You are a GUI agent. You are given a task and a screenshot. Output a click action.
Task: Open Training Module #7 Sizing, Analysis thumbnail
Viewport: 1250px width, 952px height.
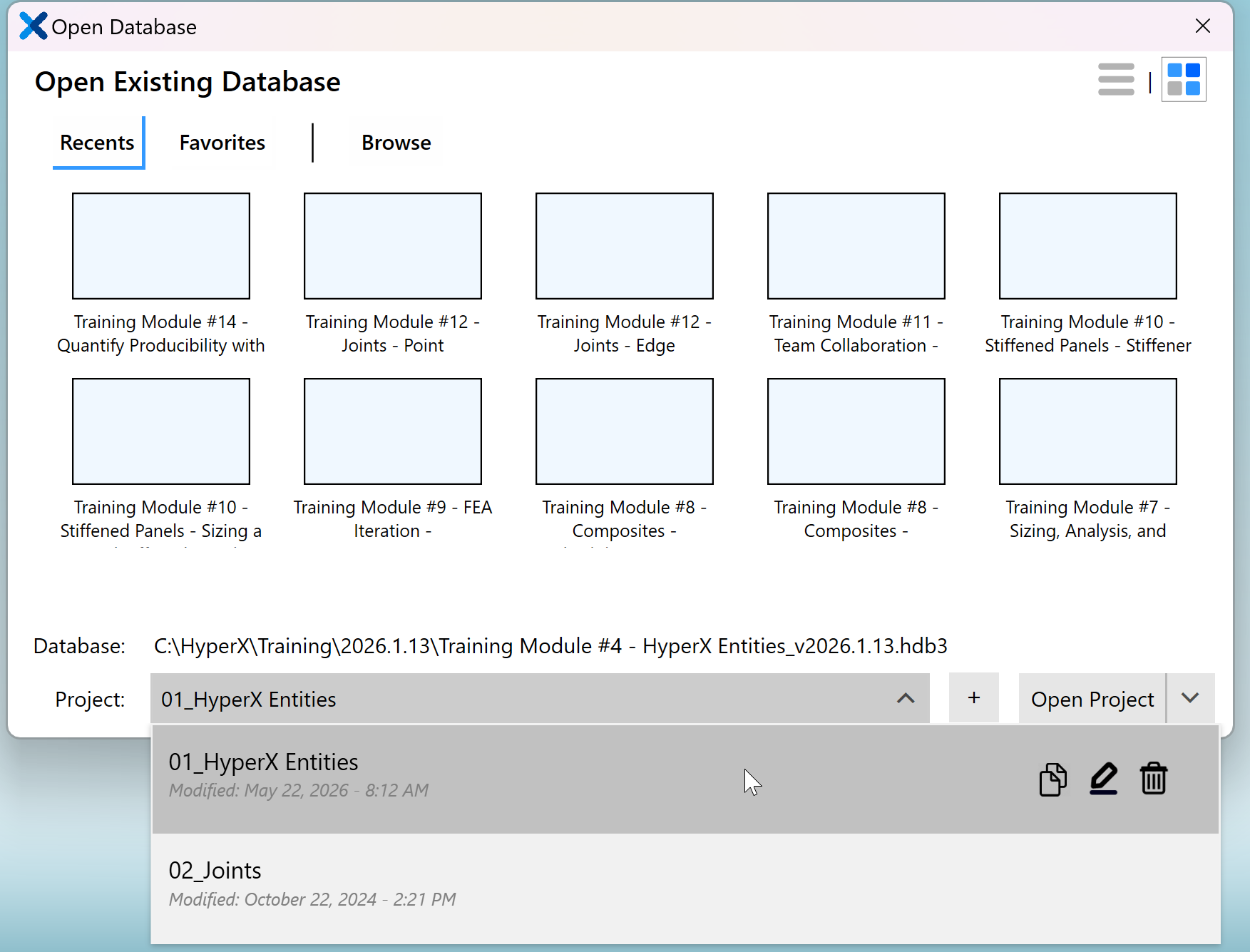1088,431
